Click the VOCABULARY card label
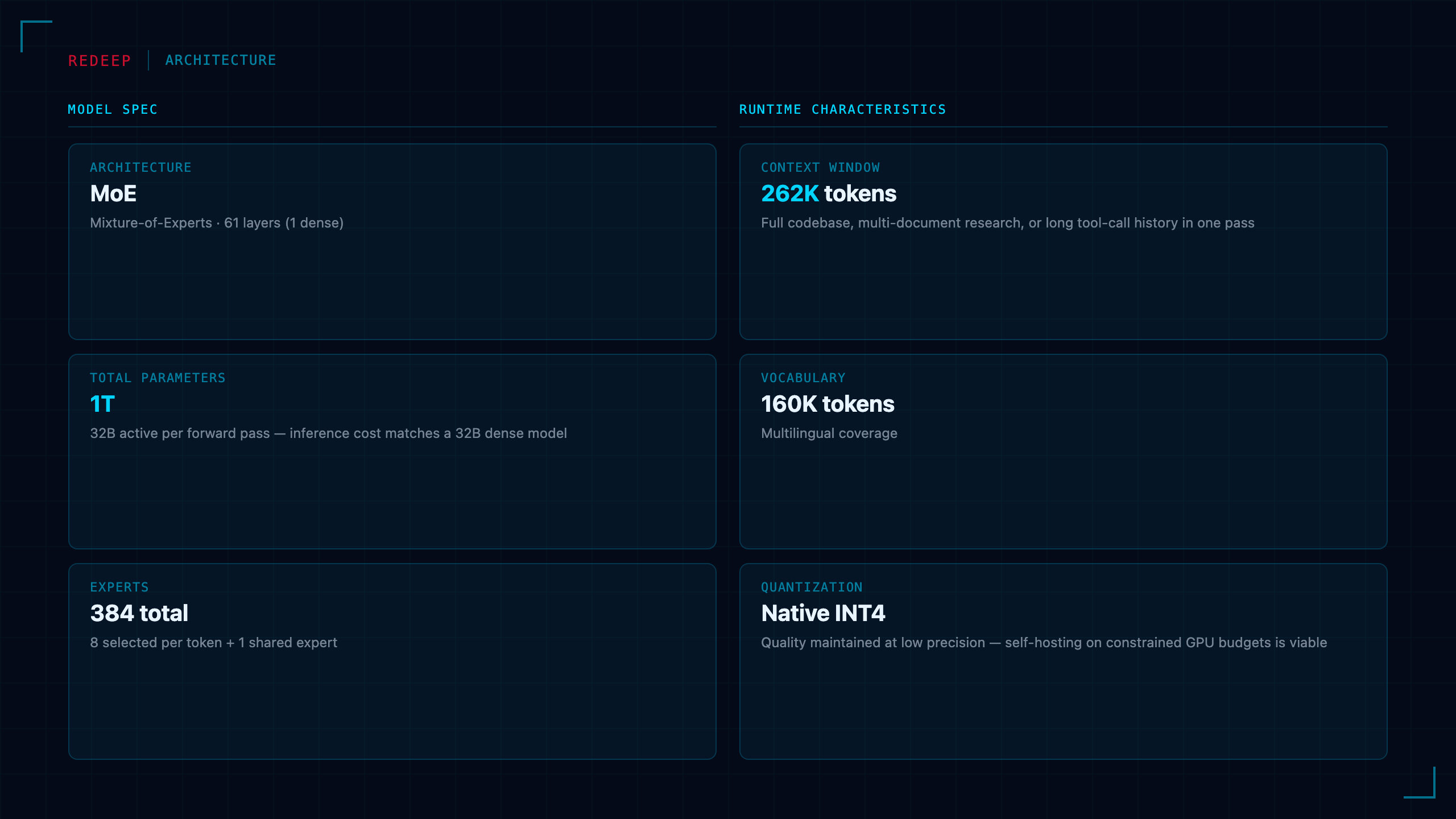This screenshot has width=1456, height=819. [803, 378]
